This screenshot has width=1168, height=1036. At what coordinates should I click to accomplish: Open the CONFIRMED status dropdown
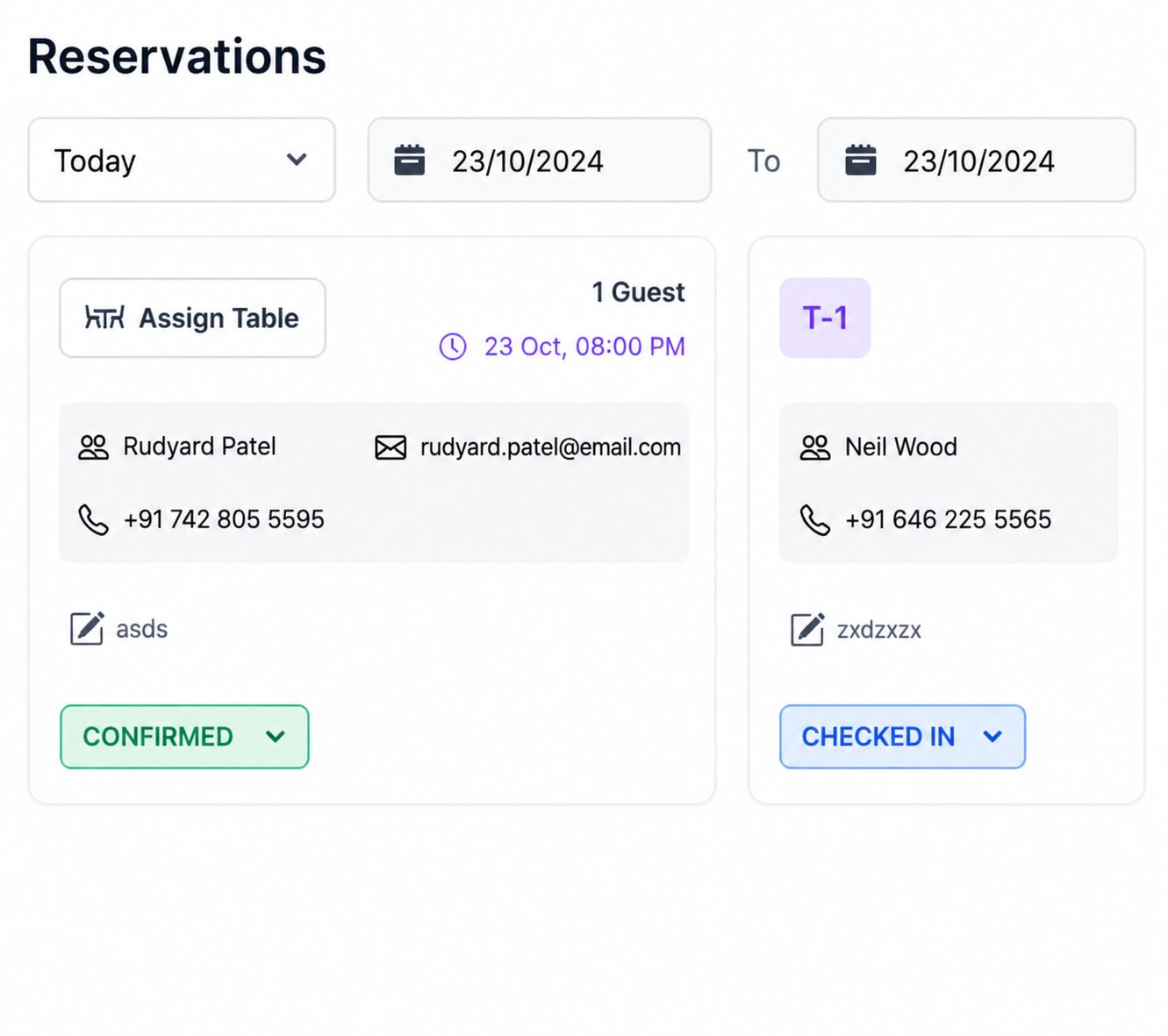pos(184,737)
